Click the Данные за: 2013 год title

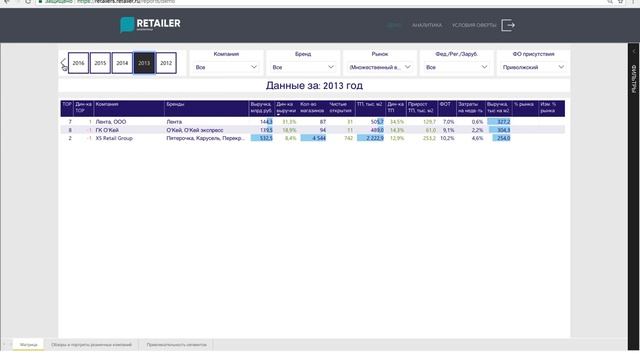click(x=314, y=85)
